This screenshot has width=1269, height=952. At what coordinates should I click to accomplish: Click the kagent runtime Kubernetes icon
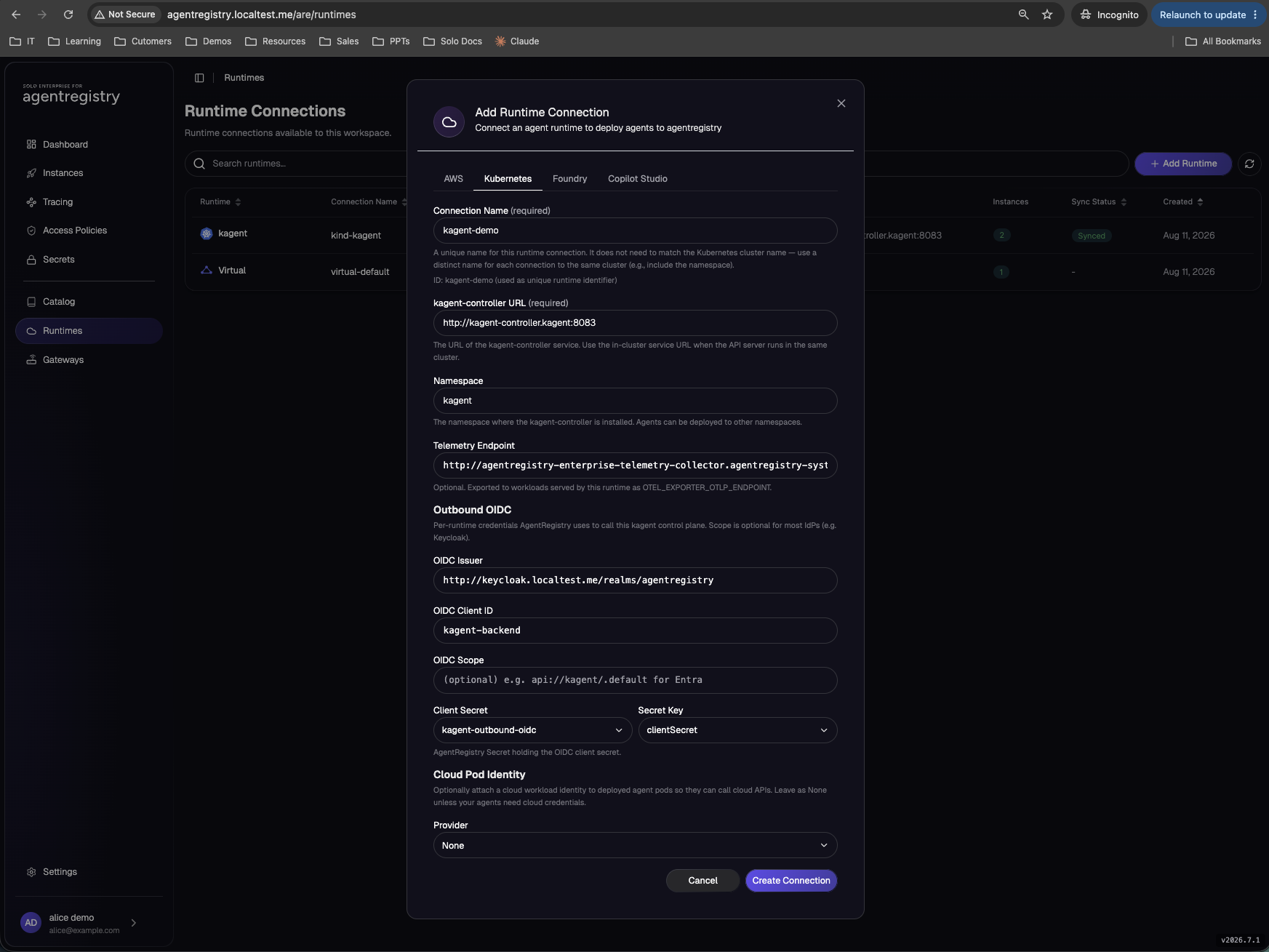[207, 233]
